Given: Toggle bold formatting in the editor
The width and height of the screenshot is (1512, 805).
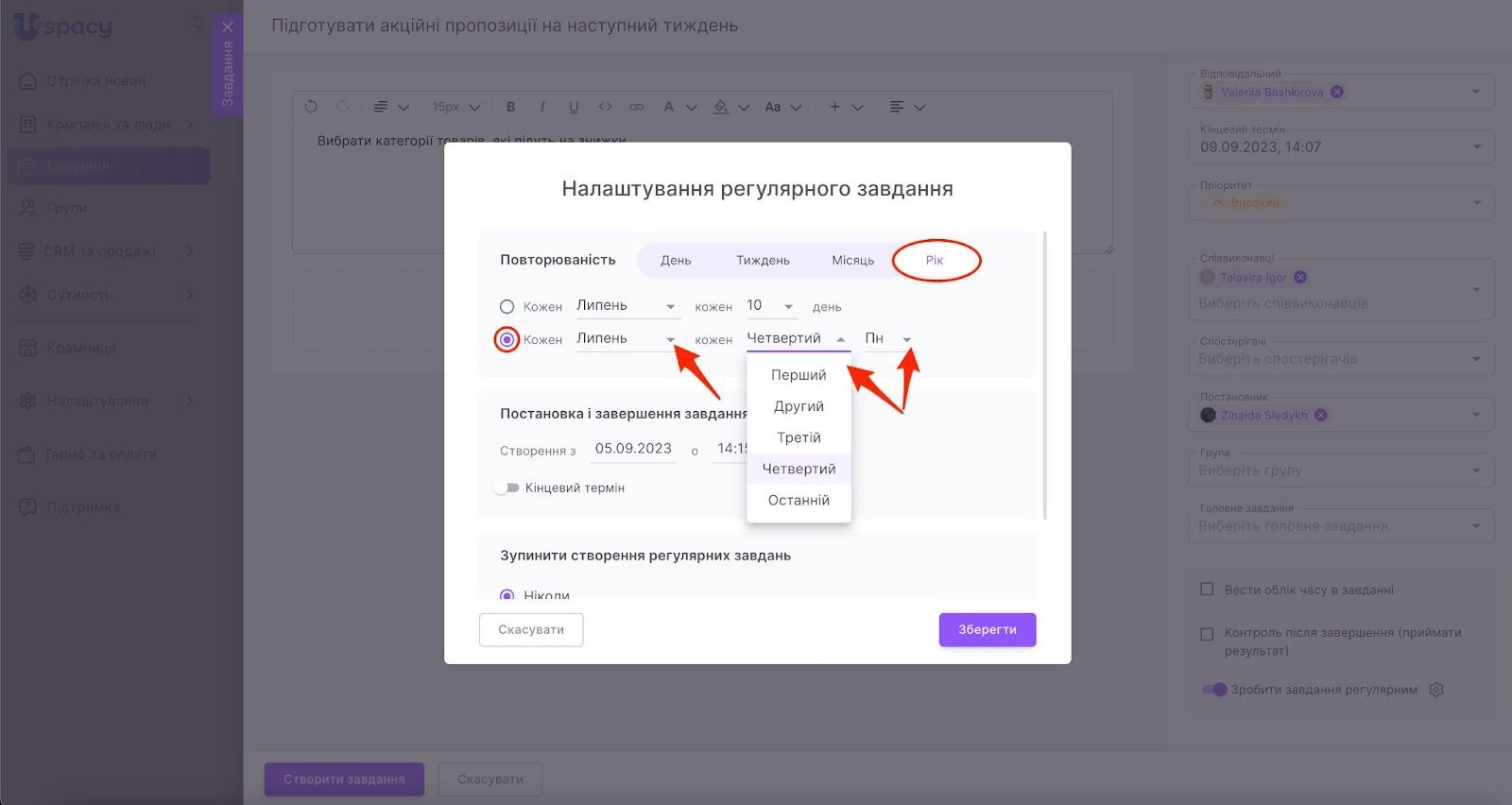Looking at the screenshot, I should [x=511, y=107].
